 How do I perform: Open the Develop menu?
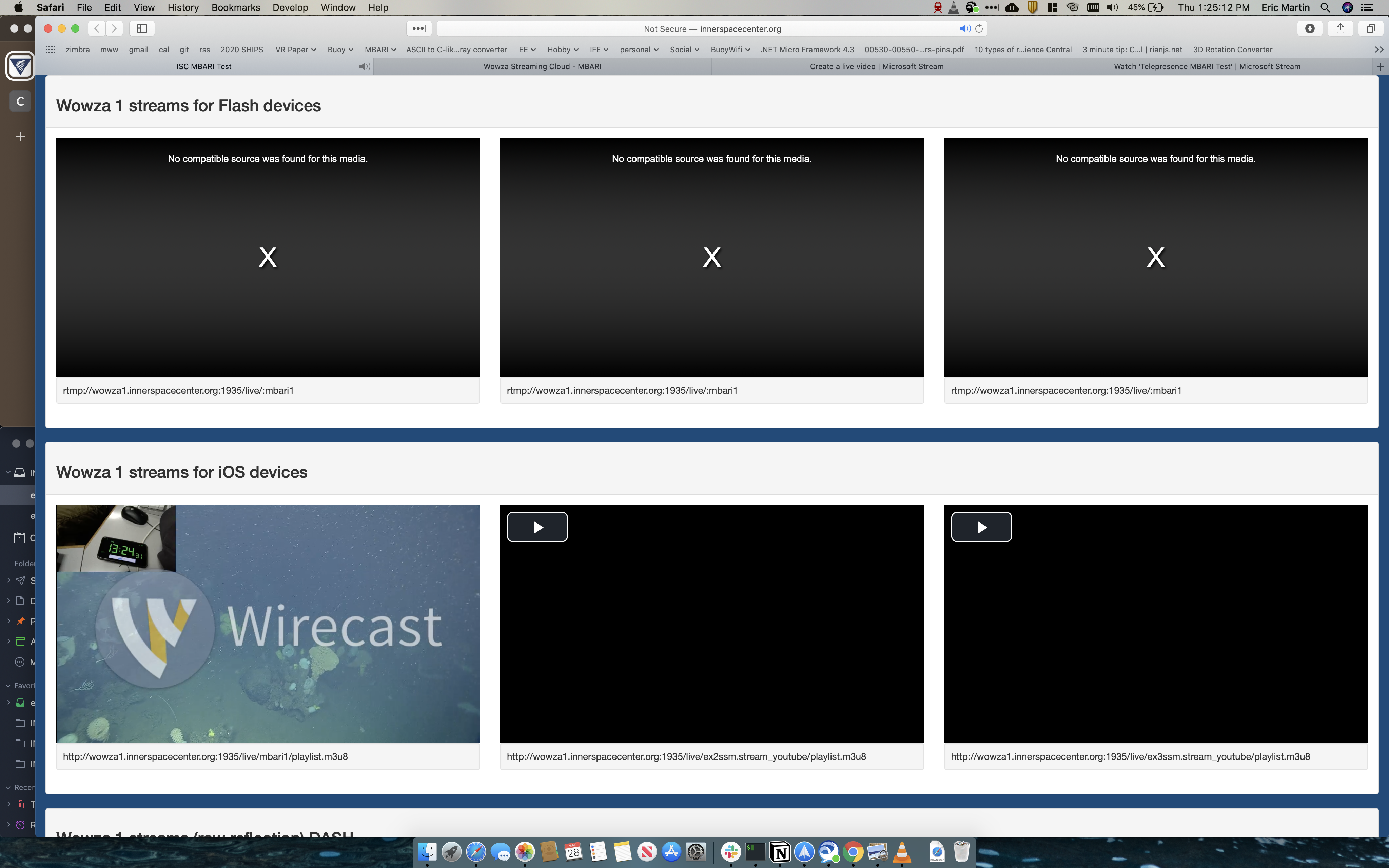click(290, 7)
